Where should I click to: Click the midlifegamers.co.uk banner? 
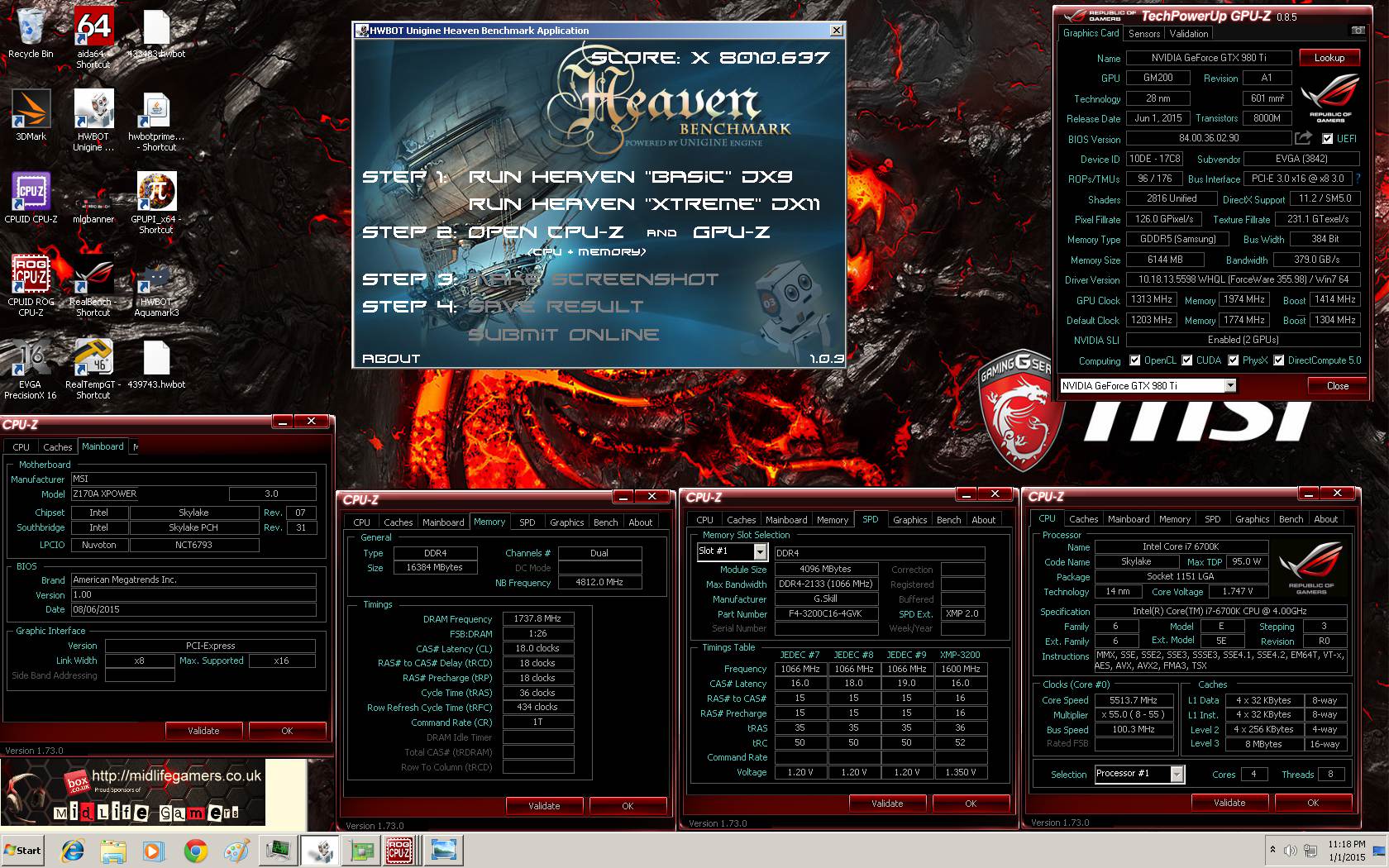[x=133, y=792]
